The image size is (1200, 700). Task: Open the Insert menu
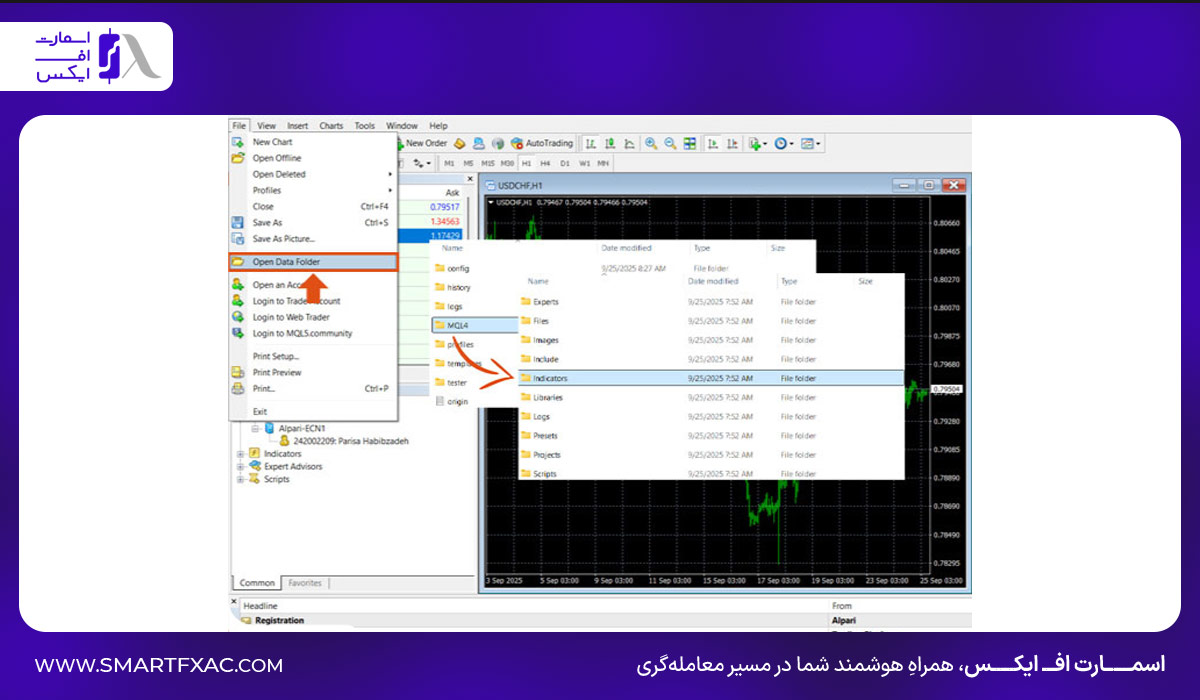[x=298, y=126]
